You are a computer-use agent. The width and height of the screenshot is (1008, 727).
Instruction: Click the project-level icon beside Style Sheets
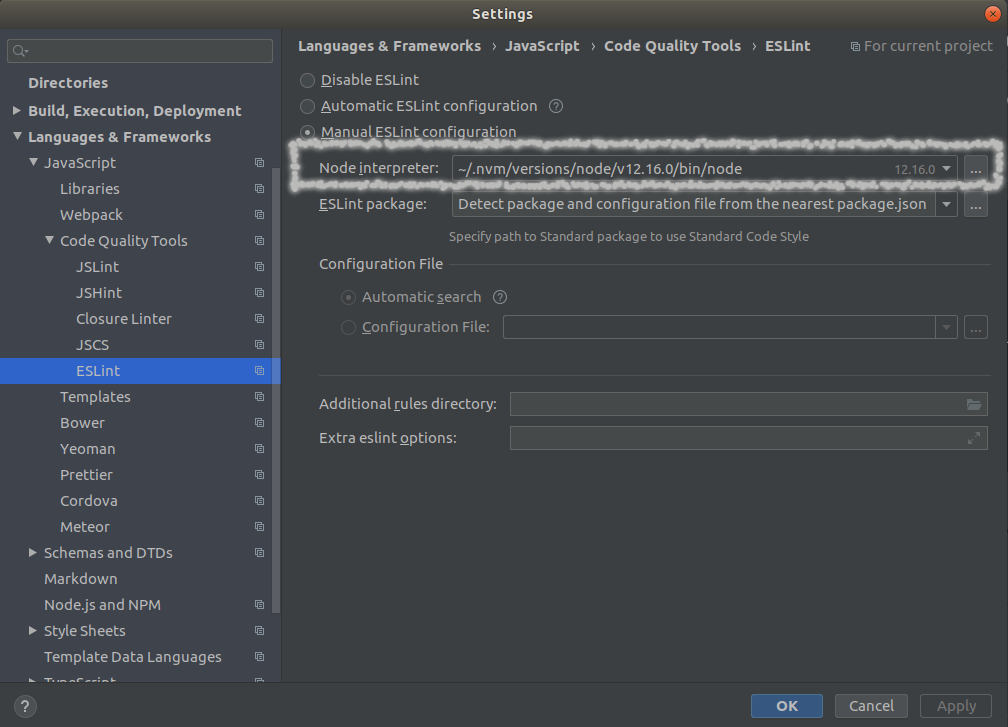point(260,631)
